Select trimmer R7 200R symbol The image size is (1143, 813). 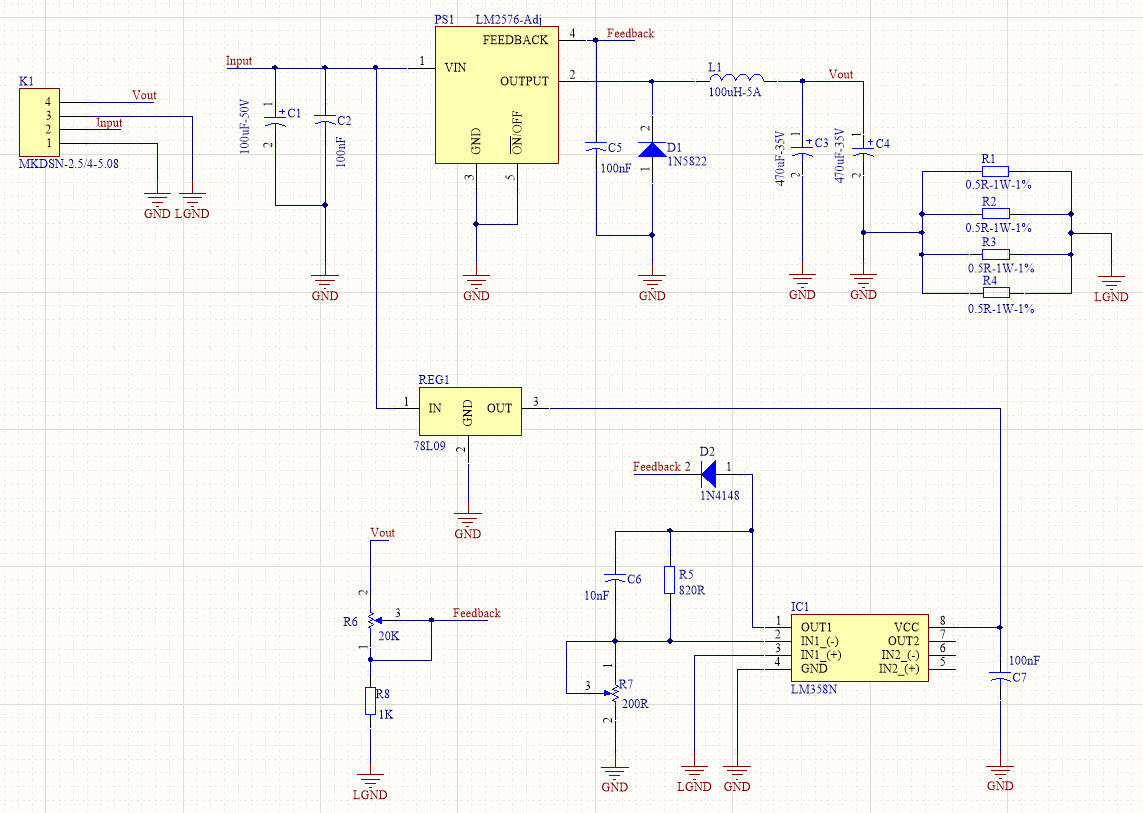click(x=614, y=691)
